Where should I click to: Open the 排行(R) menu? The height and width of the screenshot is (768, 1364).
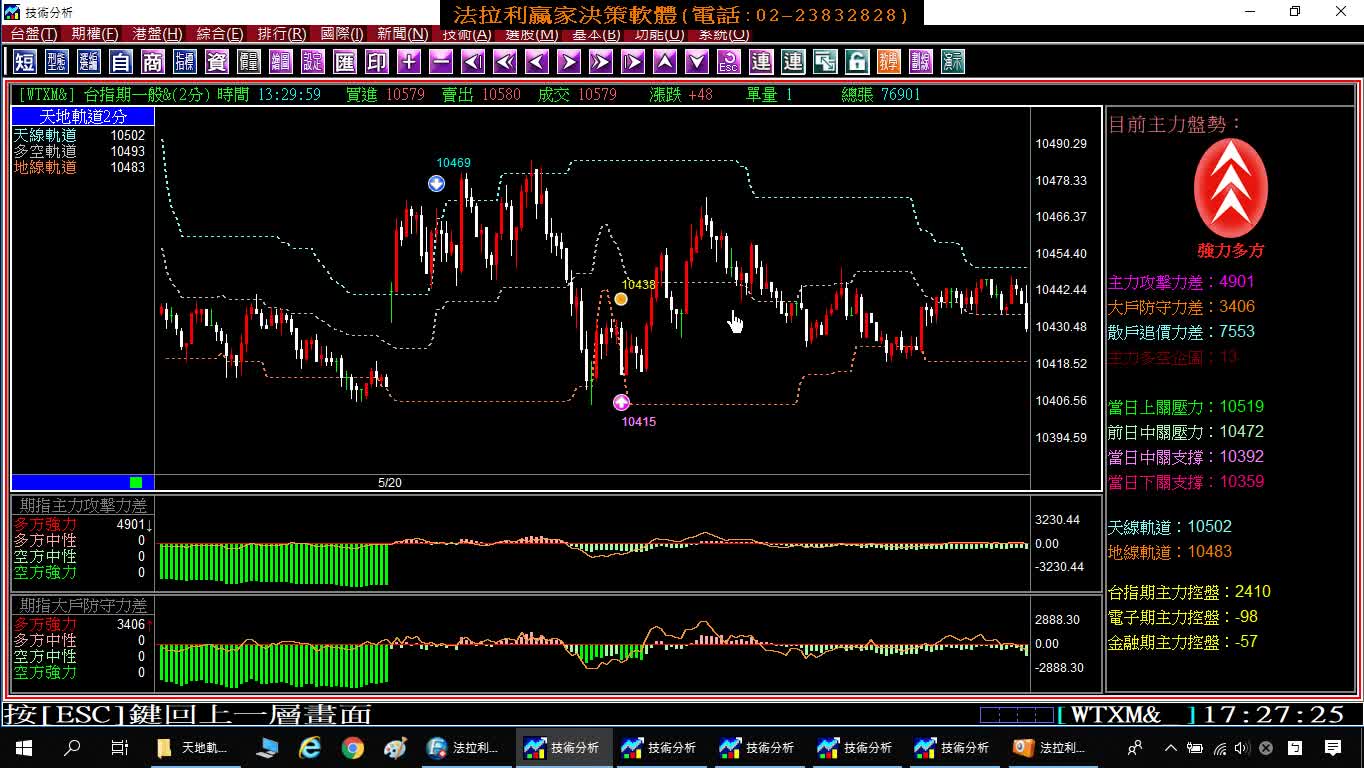click(x=282, y=34)
